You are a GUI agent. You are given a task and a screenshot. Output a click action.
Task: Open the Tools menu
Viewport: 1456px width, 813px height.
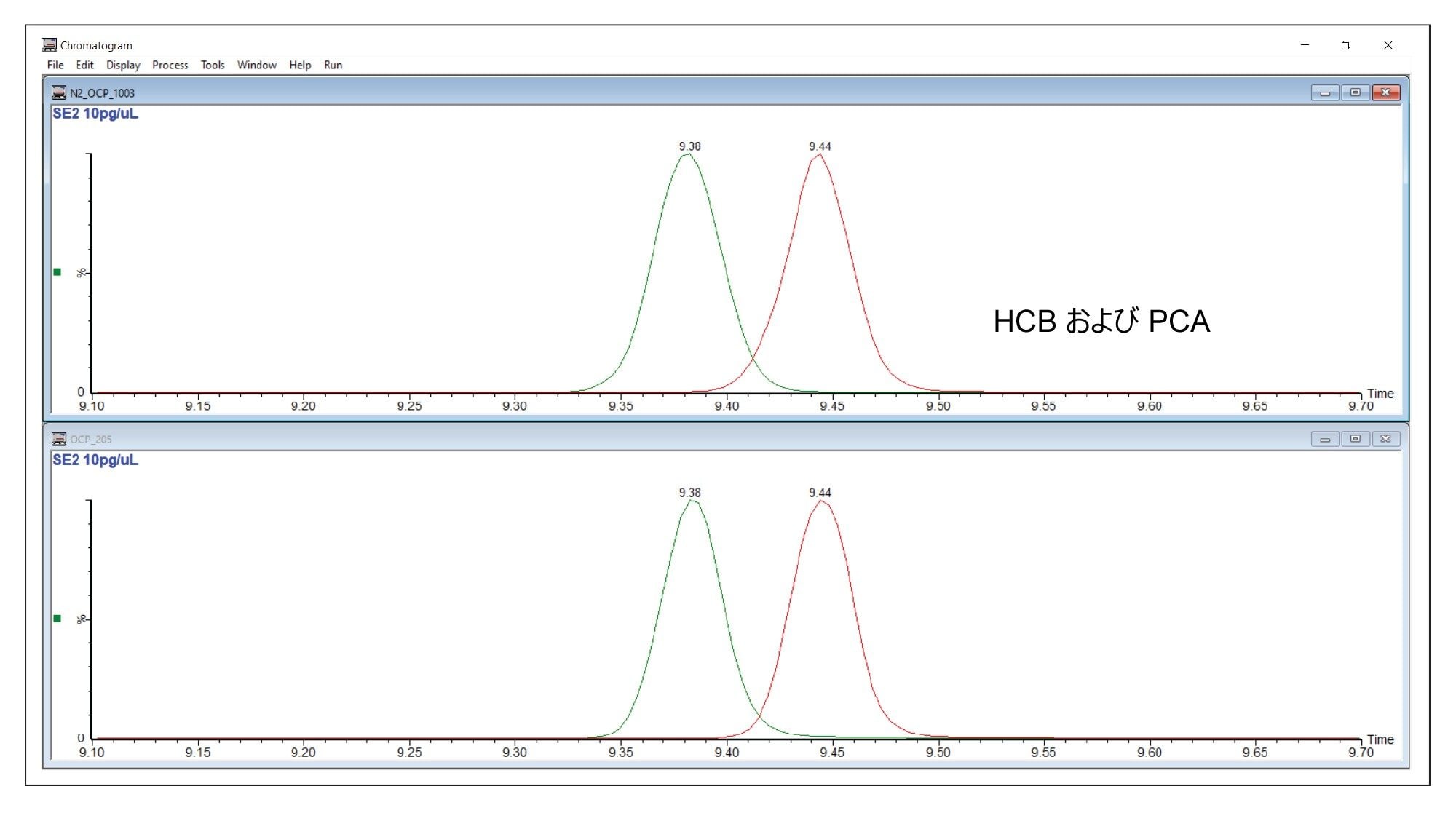[x=213, y=65]
